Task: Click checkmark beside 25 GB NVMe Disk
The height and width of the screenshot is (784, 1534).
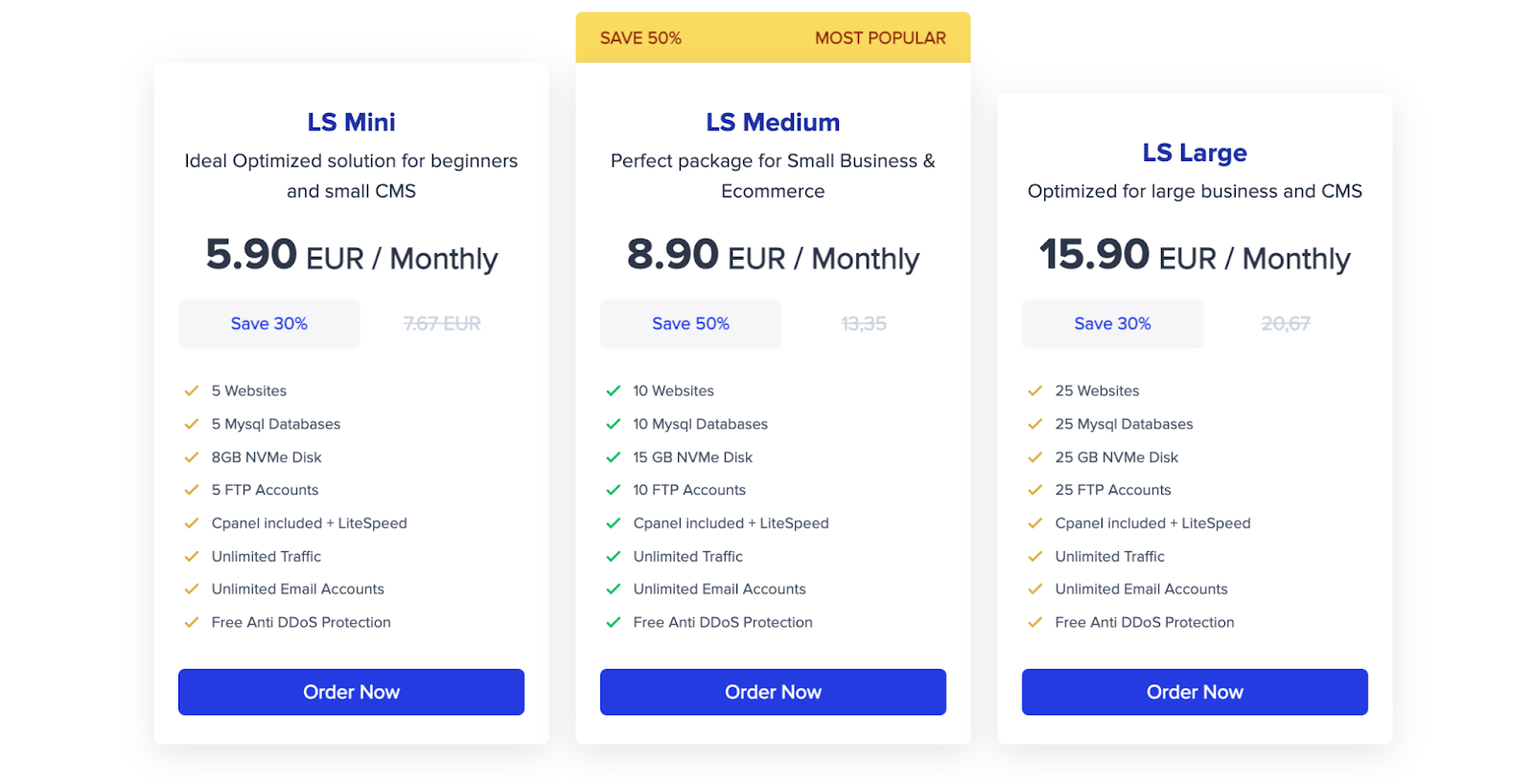Action: (1035, 457)
